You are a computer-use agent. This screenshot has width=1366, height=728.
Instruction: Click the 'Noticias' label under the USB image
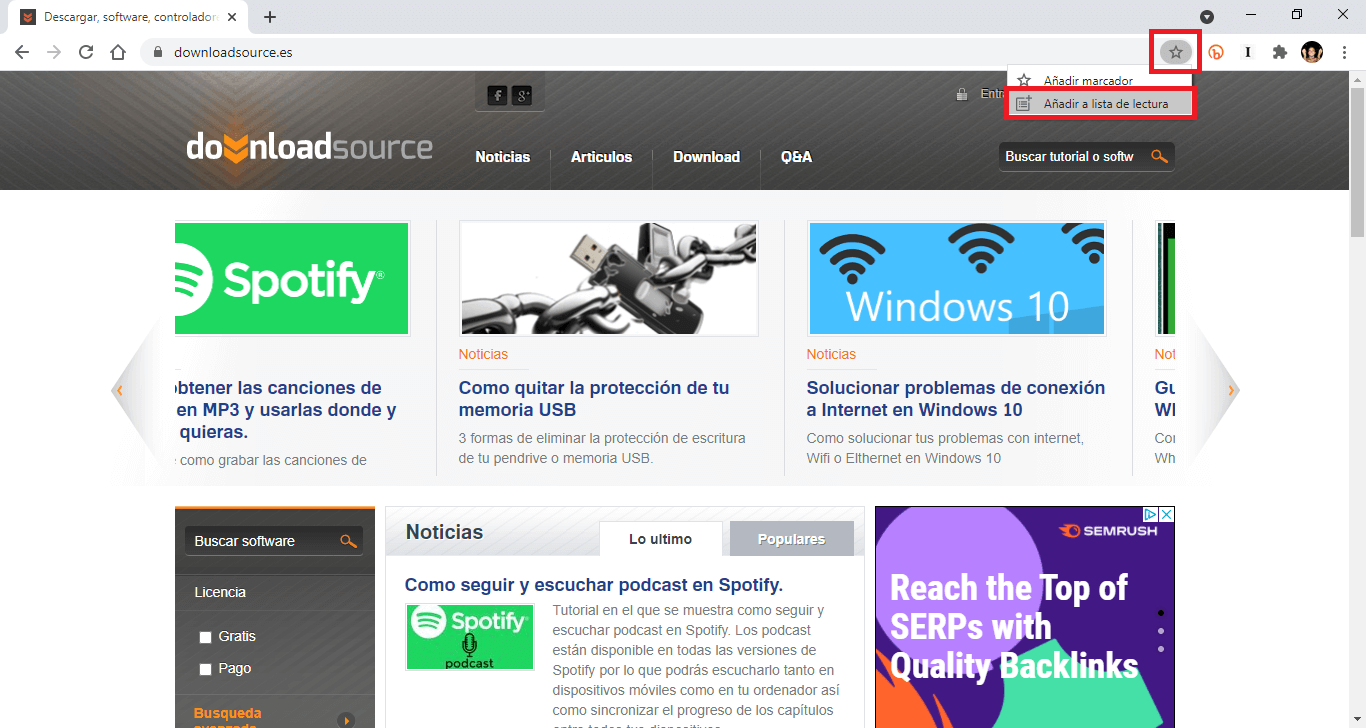pos(483,354)
